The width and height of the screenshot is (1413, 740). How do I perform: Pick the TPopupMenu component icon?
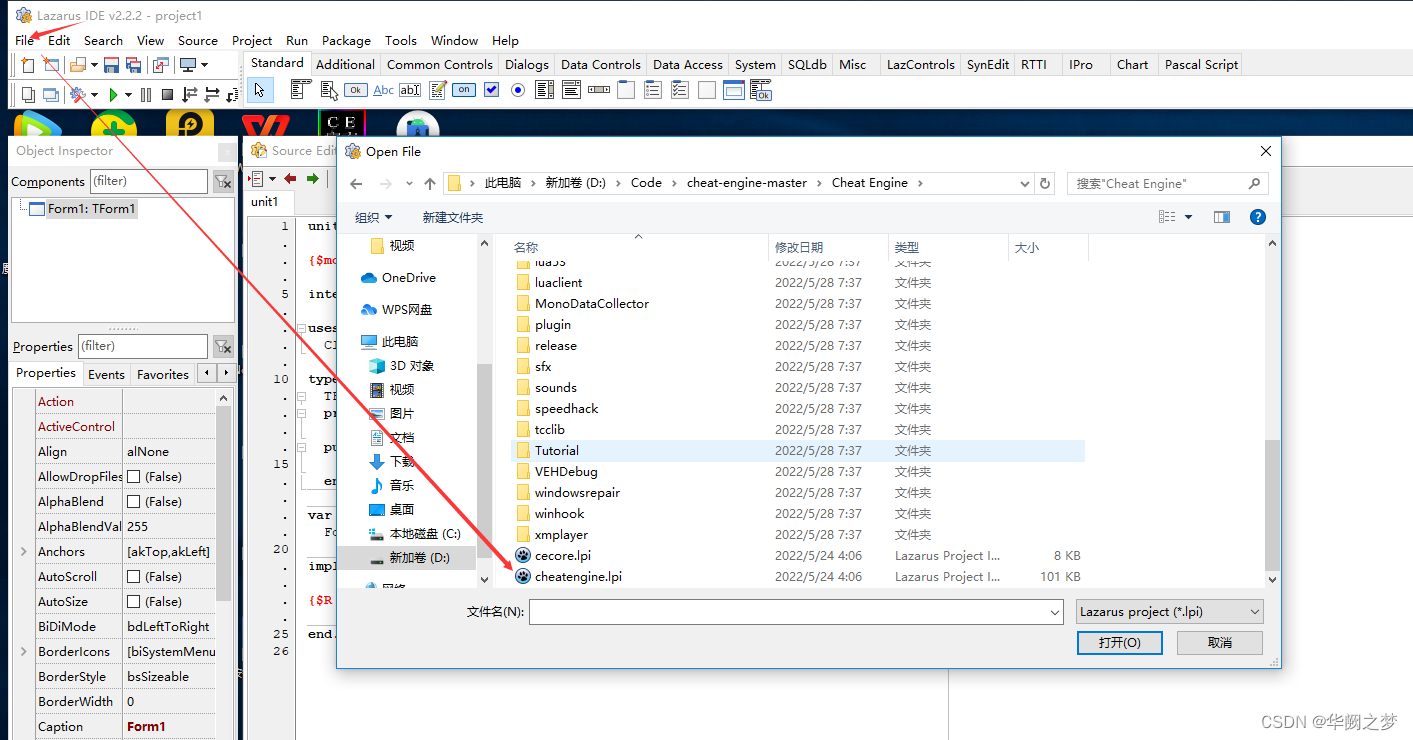click(x=328, y=90)
